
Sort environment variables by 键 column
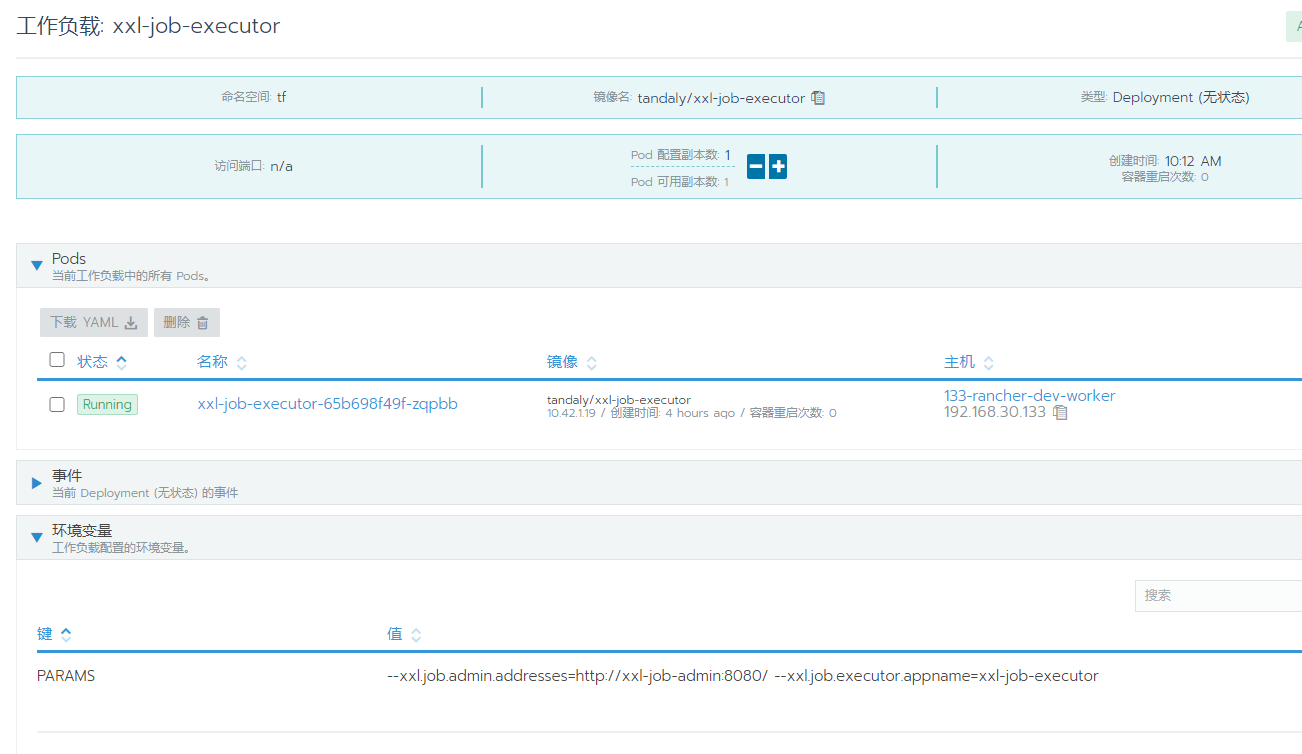point(54,634)
